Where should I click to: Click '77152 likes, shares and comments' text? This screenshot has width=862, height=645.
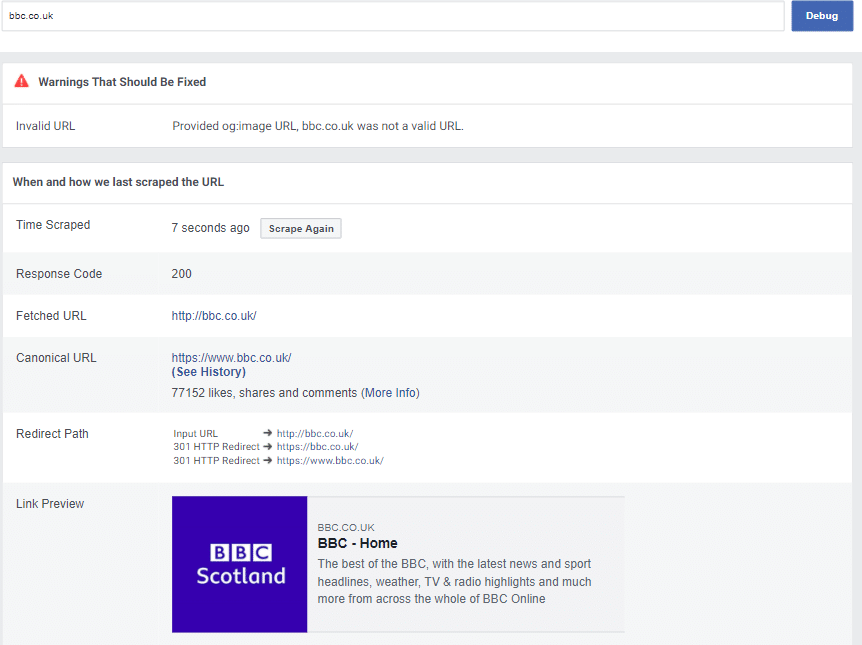pyautogui.click(x=264, y=393)
